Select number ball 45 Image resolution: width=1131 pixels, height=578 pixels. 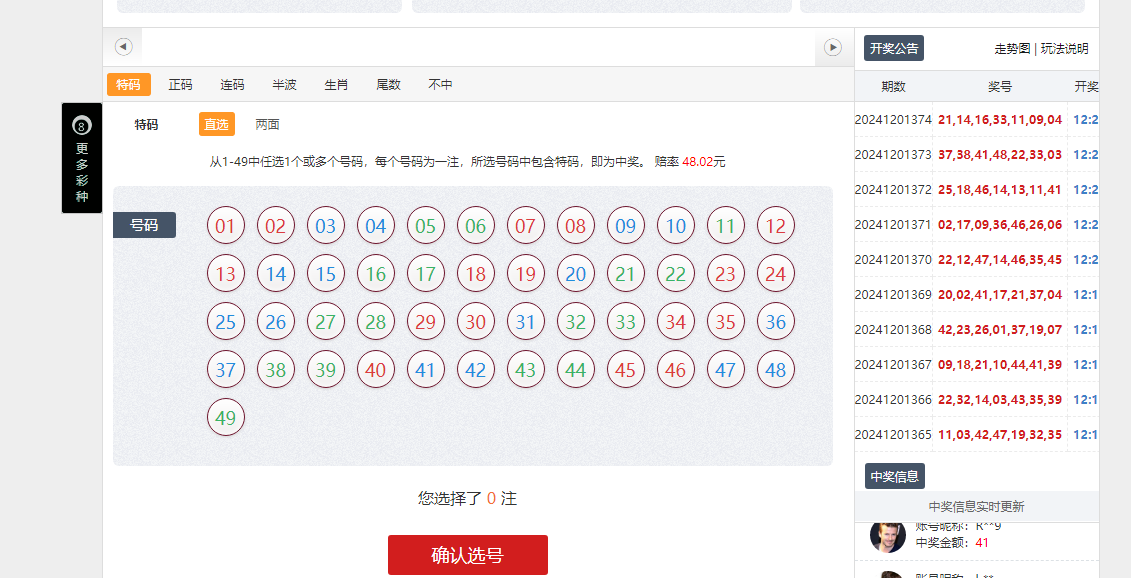(625, 369)
